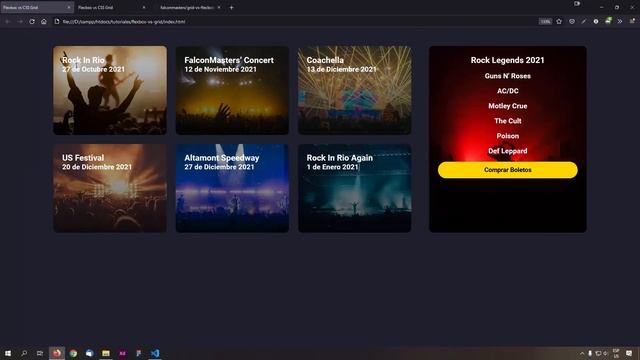This screenshot has width=640, height=360.
Task: Click the Def Leppard band name
Action: tap(508, 151)
